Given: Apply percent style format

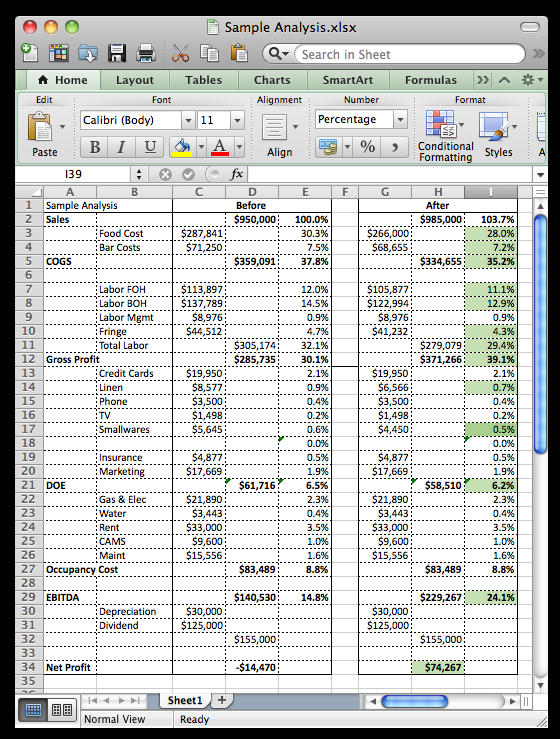Looking at the screenshot, I should (x=368, y=147).
